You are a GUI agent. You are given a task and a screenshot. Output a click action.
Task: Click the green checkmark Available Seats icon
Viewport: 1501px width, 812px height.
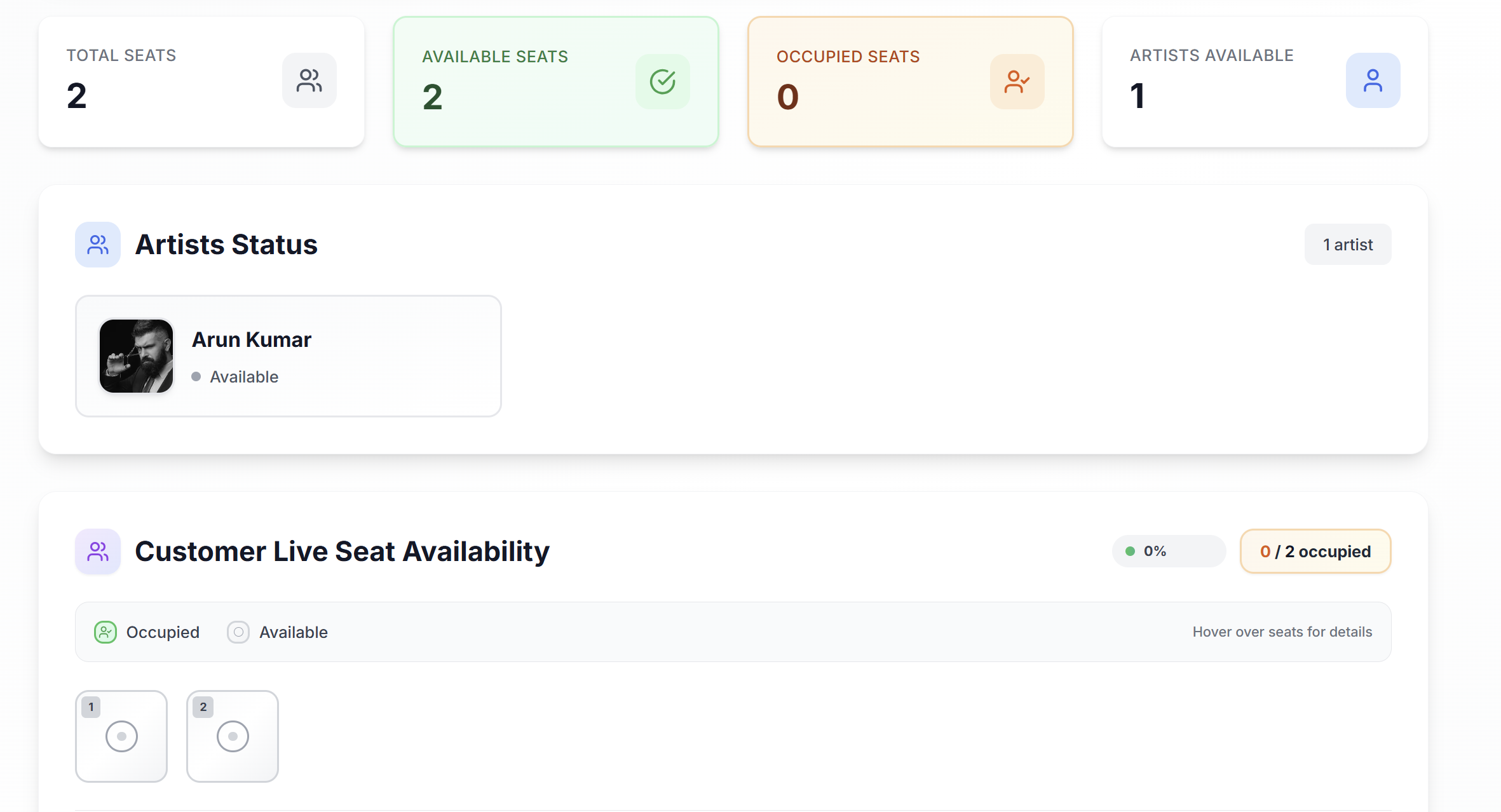pyautogui.click(x=663, y=81)
